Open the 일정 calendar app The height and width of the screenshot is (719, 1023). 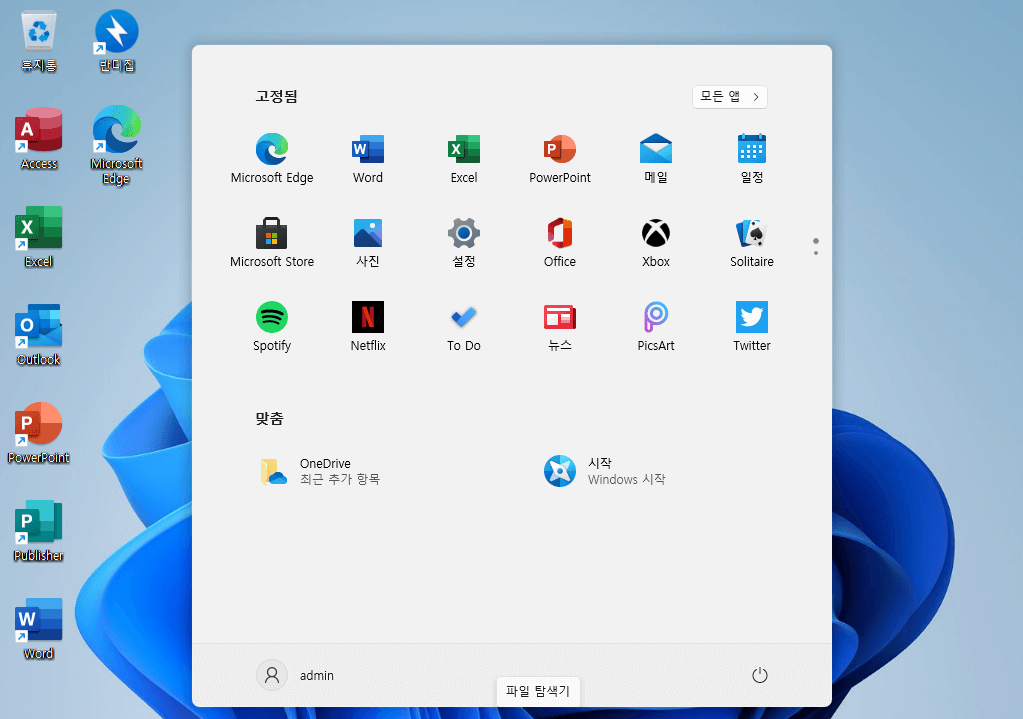751,159
